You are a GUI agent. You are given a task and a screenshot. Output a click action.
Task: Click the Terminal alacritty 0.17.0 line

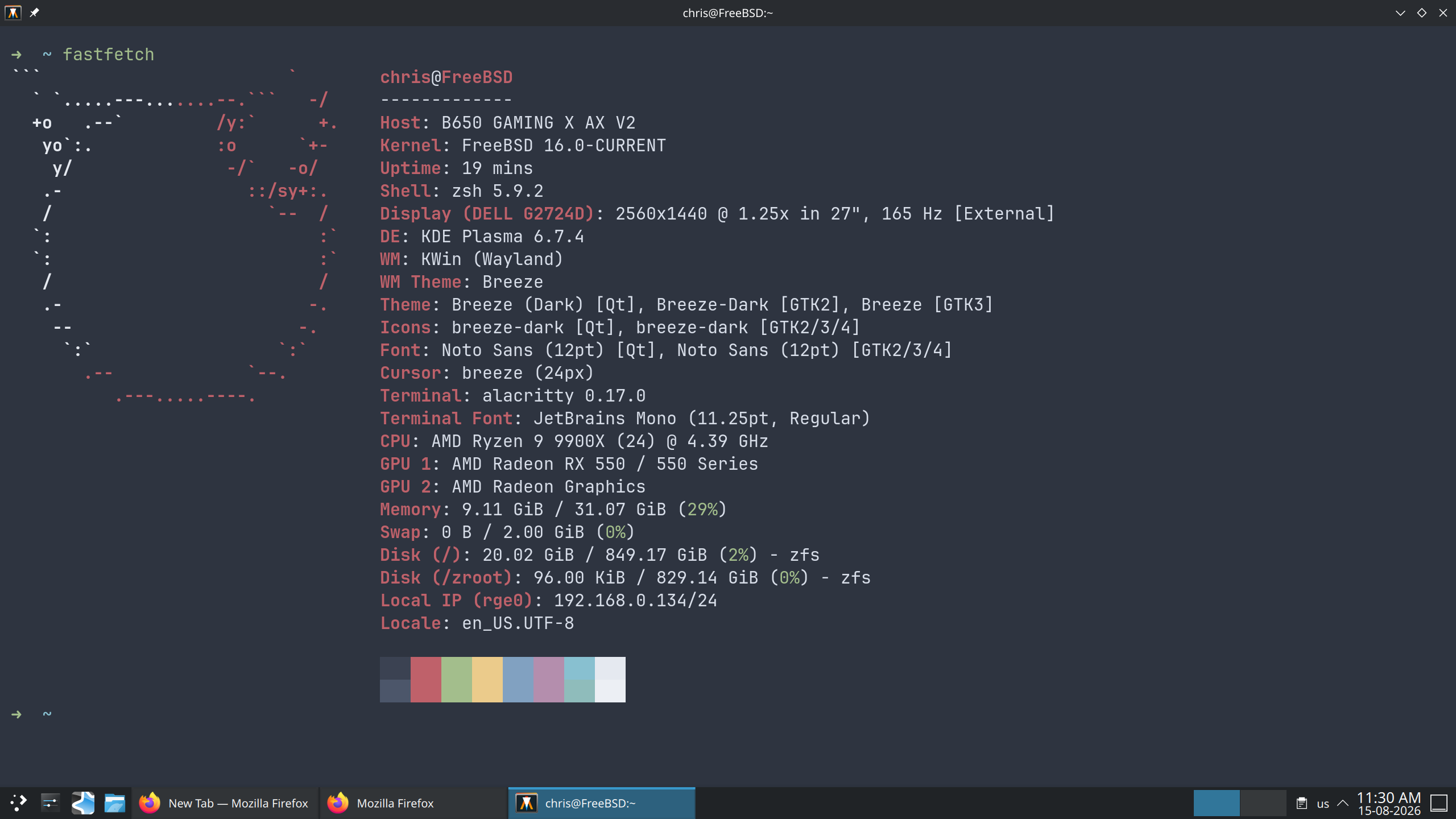pyautogui.click(x=513, y=396)
